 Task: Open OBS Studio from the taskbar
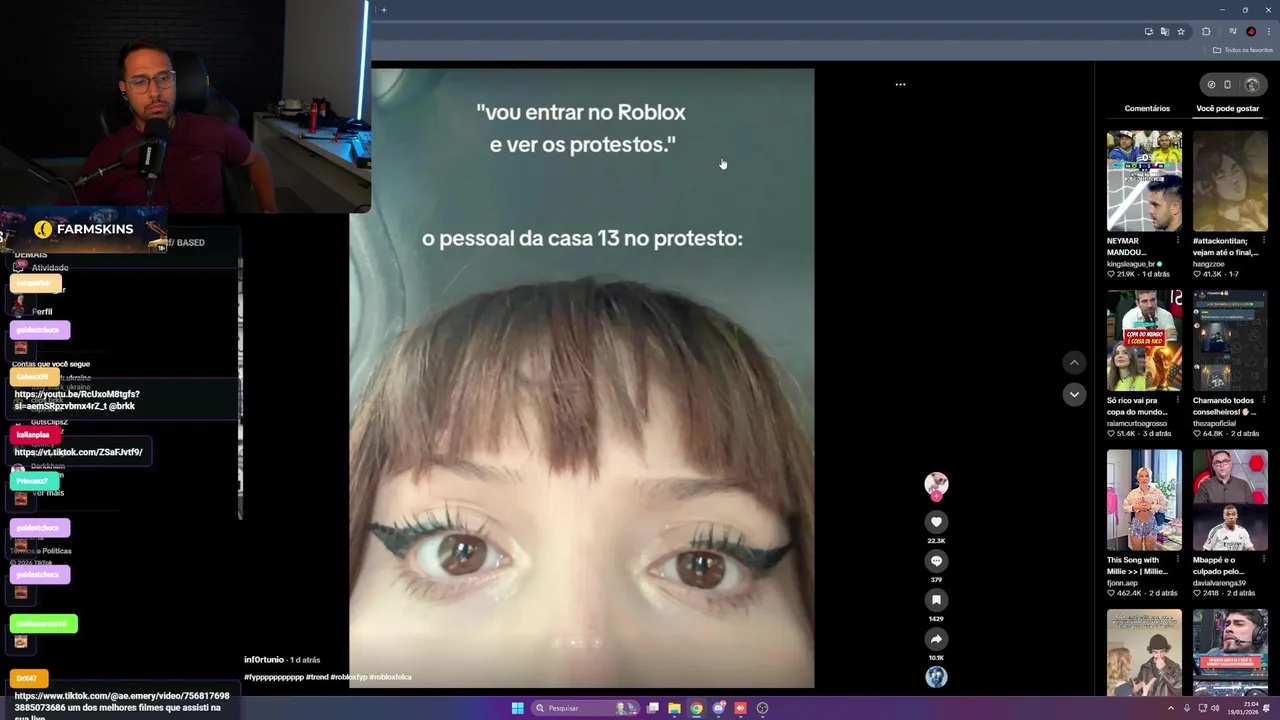click(x=762, y=708)
